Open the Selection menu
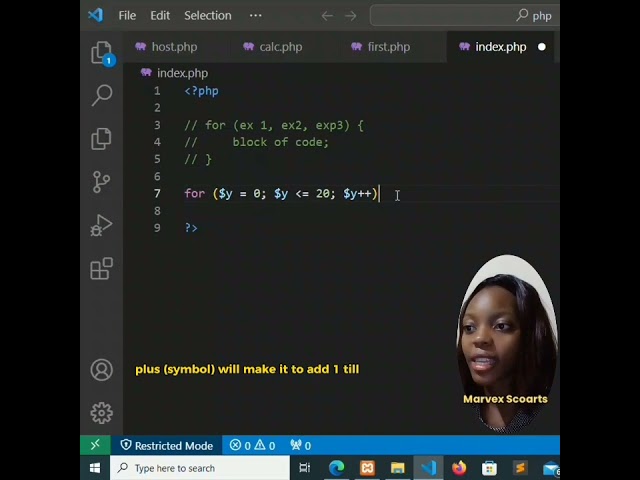The width and height of the screenshot is (640, 480). tap(207, 16)
